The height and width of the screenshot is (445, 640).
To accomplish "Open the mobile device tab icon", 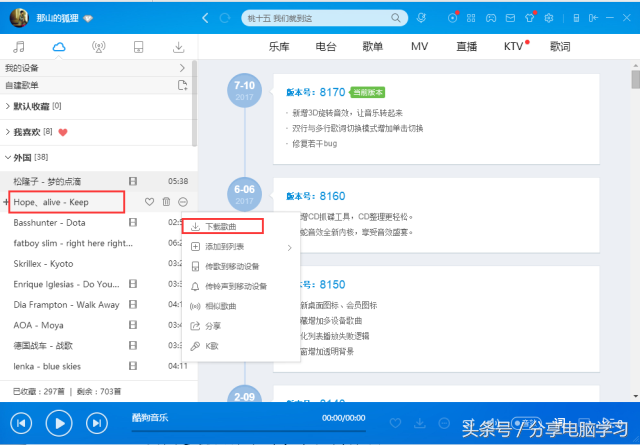I will (x=138, y=47).
